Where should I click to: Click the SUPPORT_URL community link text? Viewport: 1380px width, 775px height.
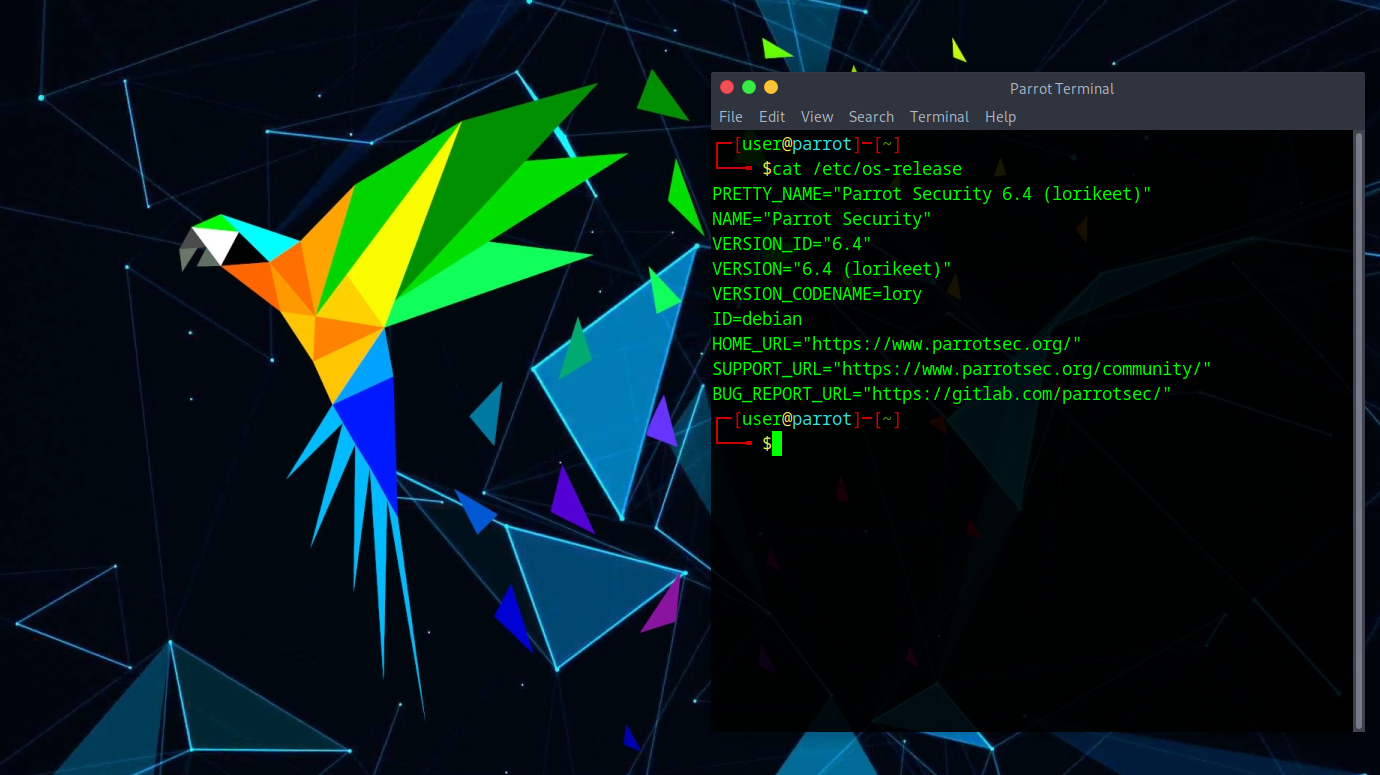tap(1022, 369)
